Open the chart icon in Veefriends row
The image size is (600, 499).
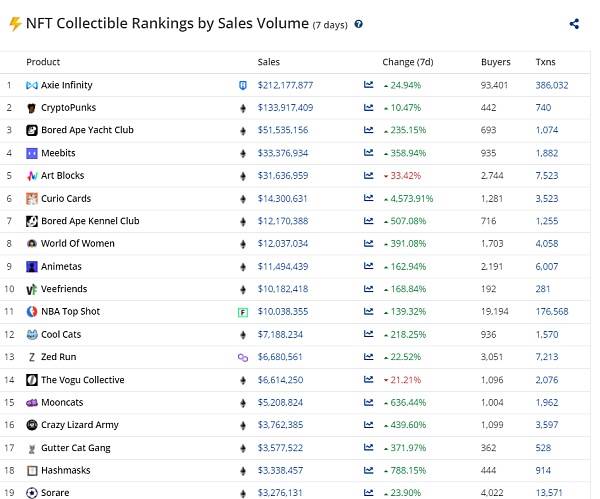coord(368,289)
